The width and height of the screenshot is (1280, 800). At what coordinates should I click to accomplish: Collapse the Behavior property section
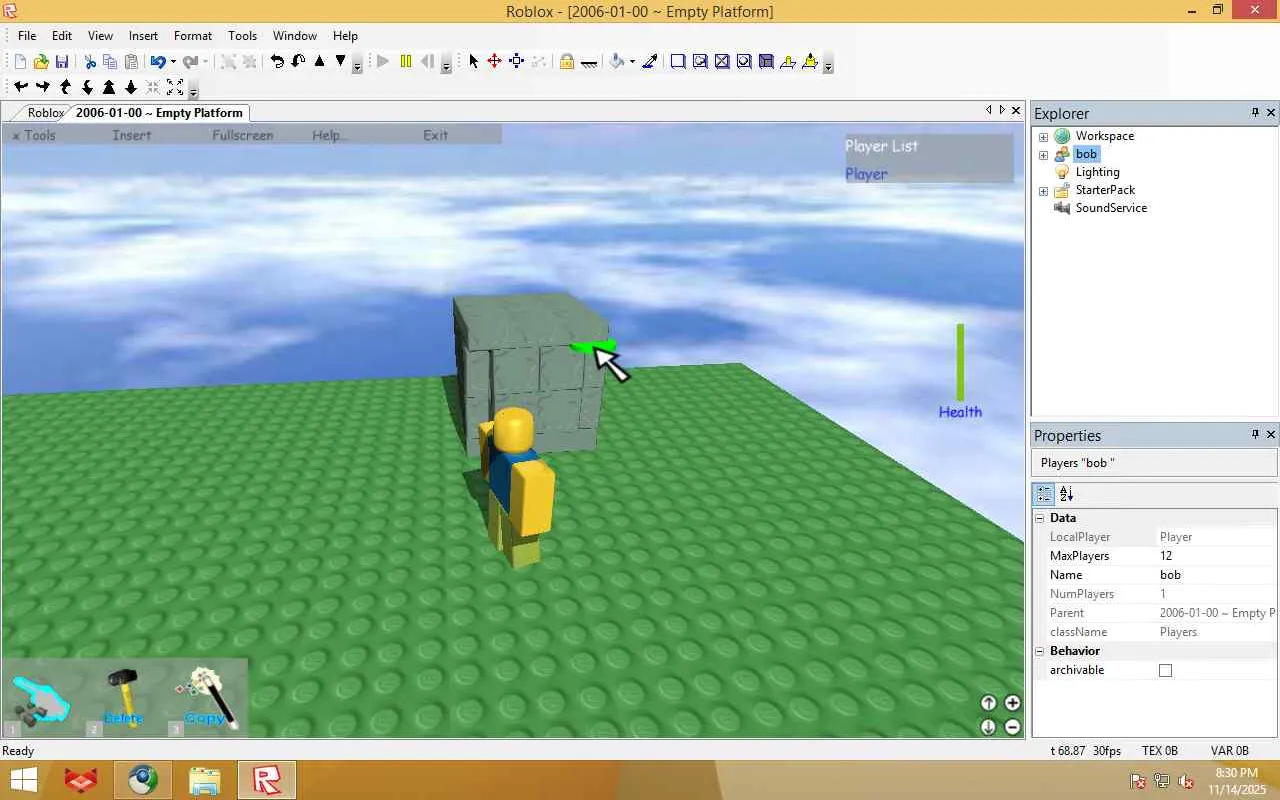point(1040,651)
